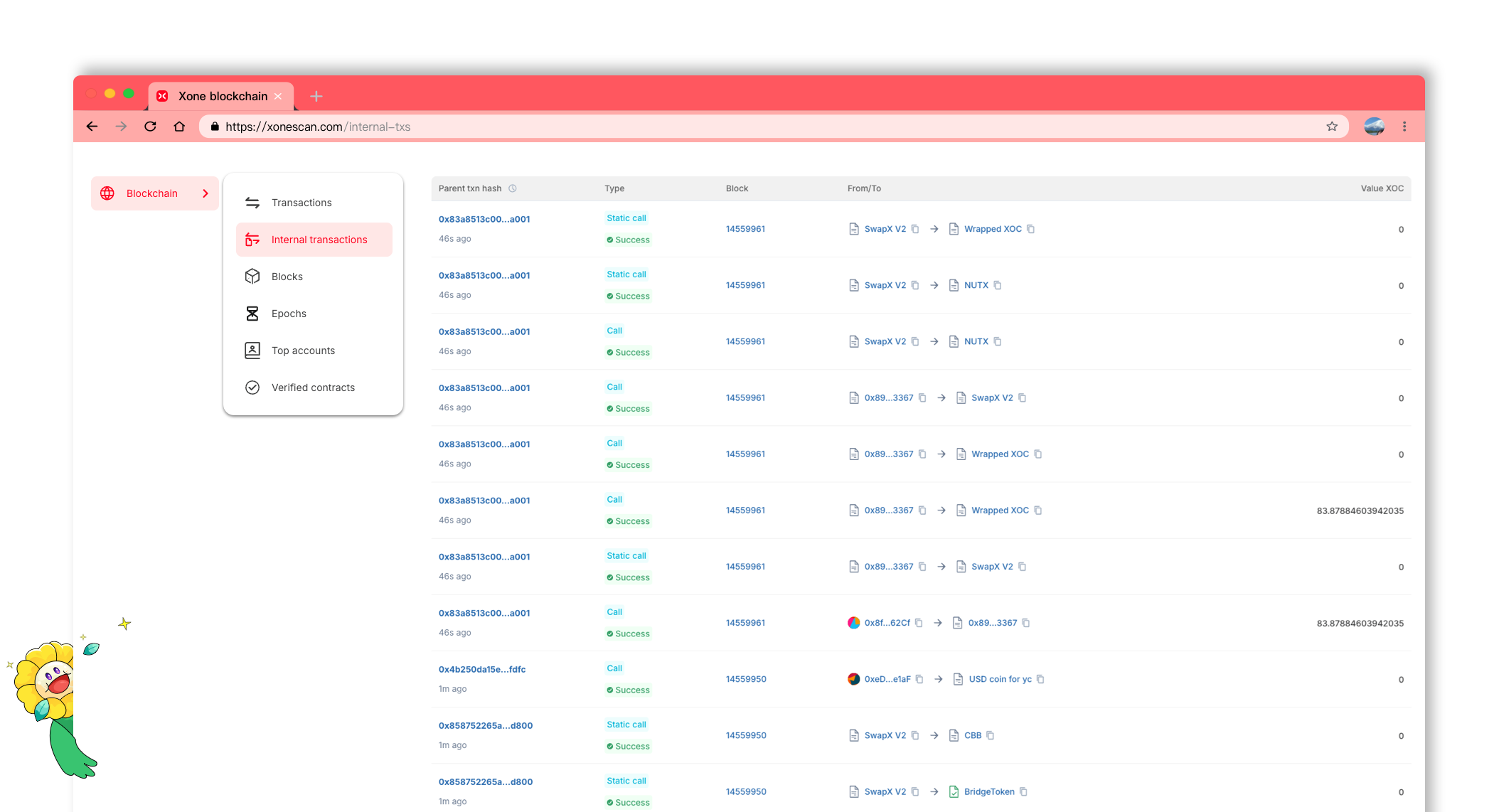
Task: Click the bookmark star in address bar
Action: pos(1332,127)
